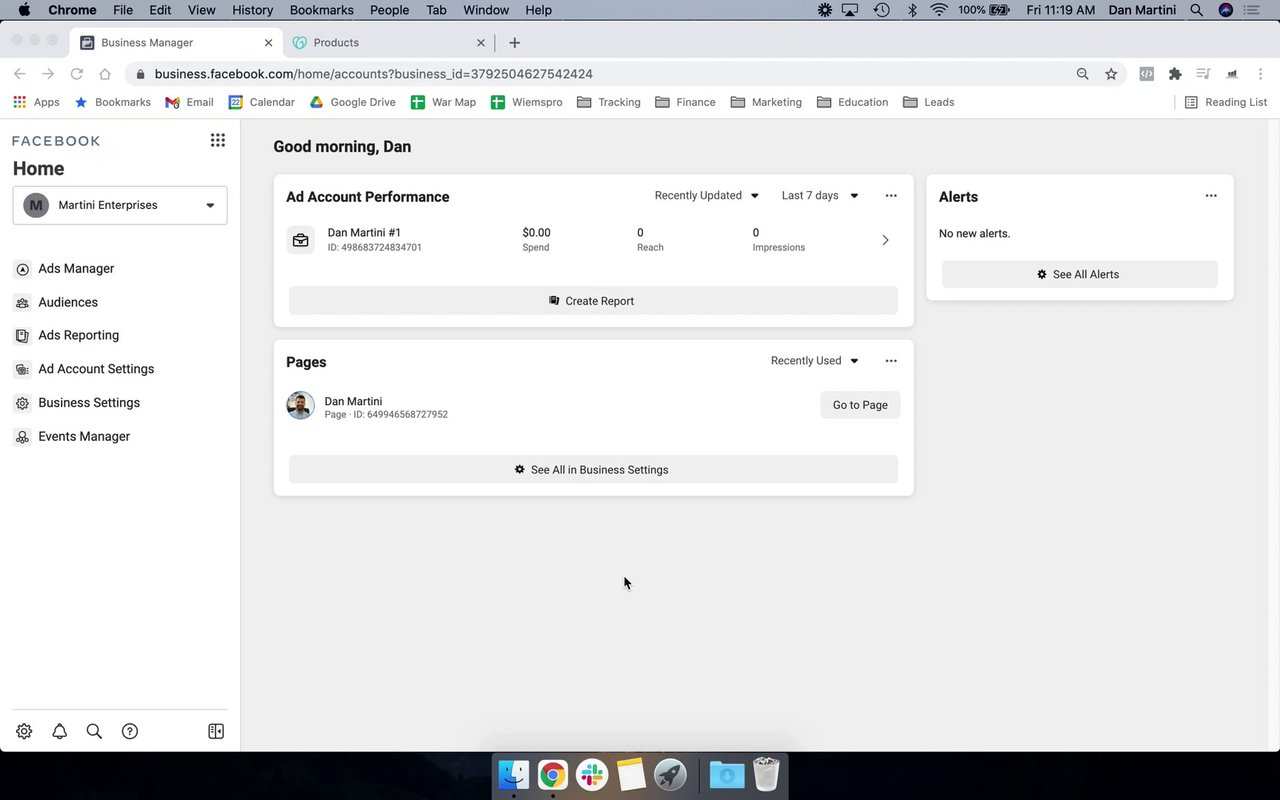1280x800 pixels.
Task: Open Slack from the dock
Action: point(592,775)
